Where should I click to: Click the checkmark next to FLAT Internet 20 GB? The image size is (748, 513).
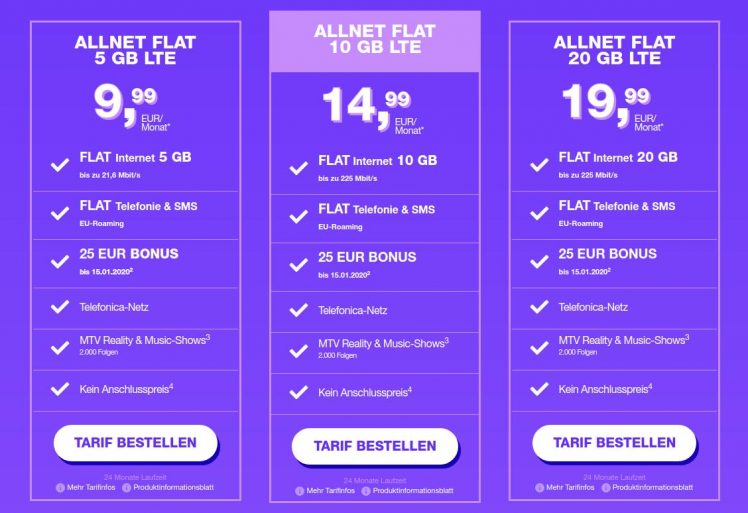(537, 164)
